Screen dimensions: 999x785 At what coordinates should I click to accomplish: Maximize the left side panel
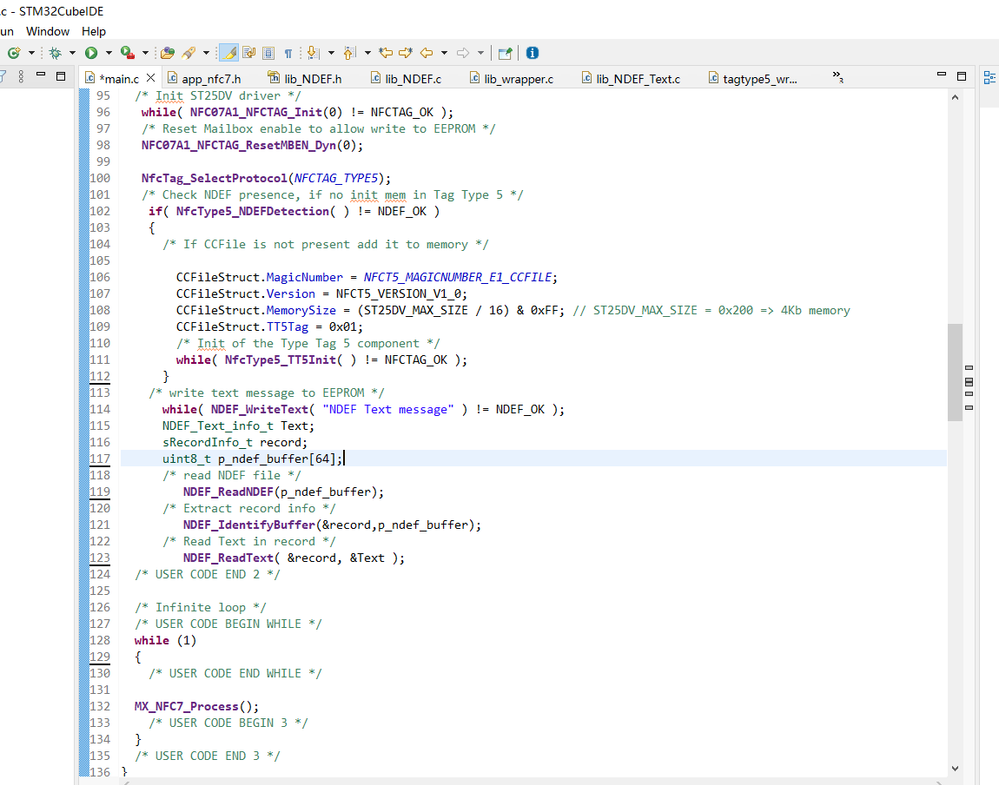(x=61, y=76)
